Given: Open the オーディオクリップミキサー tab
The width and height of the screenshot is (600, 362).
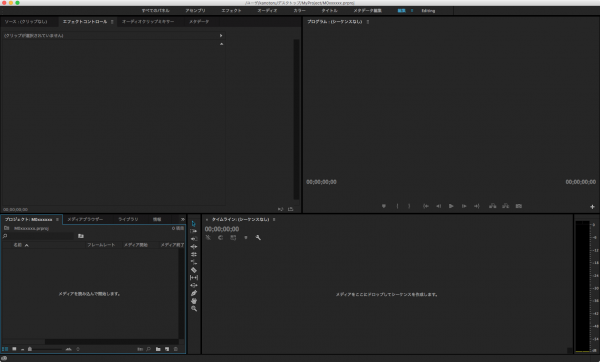Looking at the screenshot, I should click(148, 22).
